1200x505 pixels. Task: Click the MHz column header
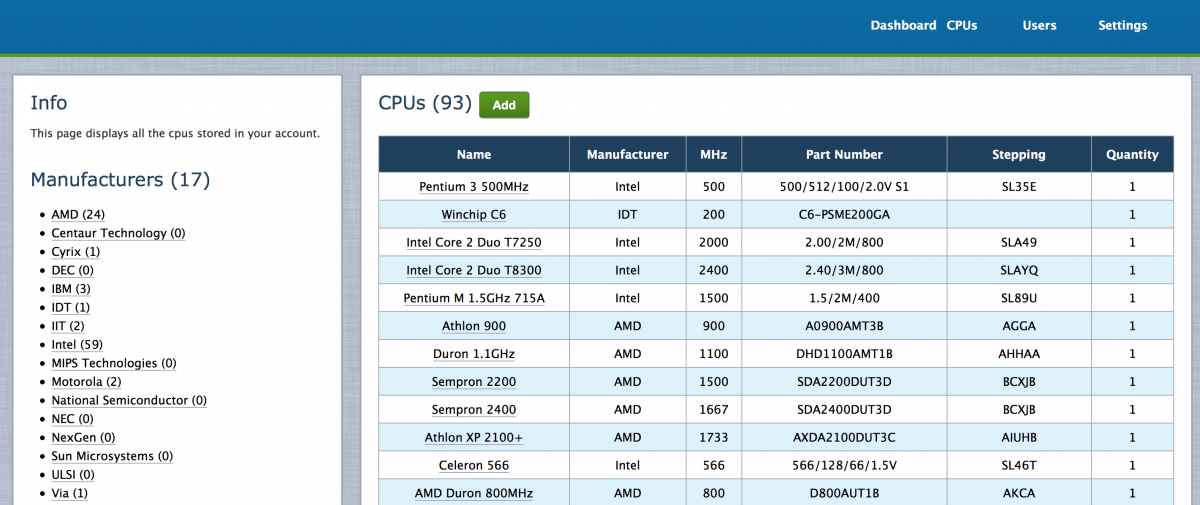coord(714,155)
